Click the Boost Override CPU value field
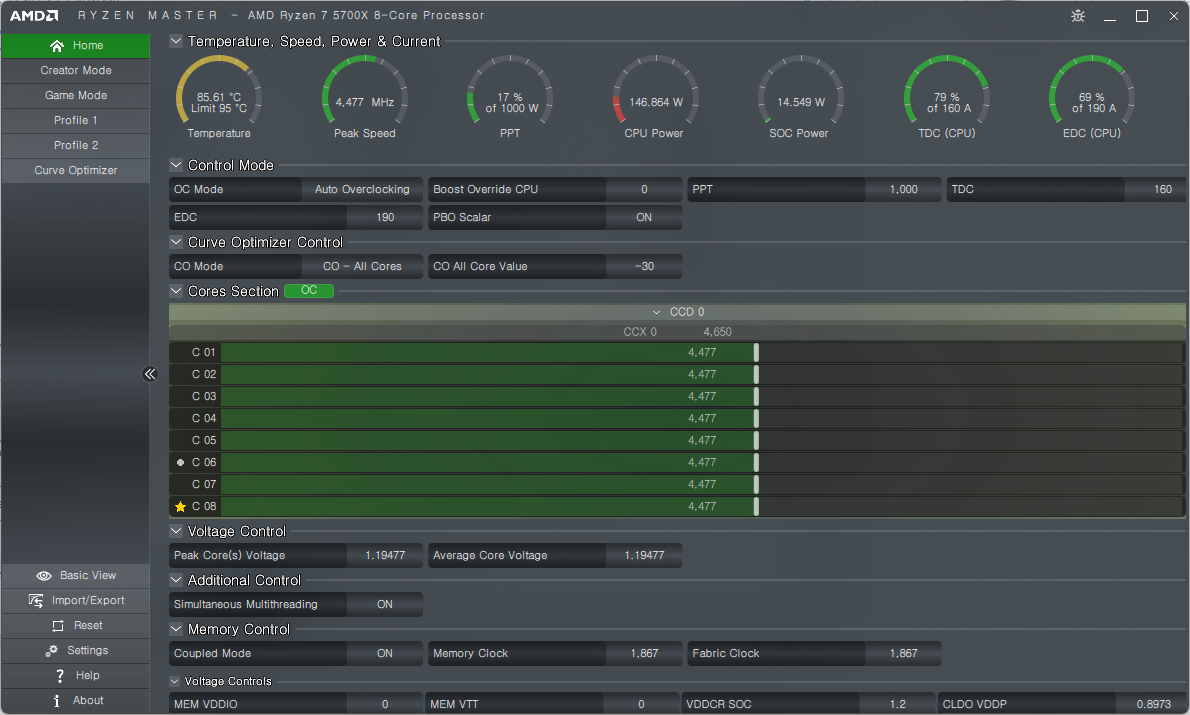Image resolution: width=1190 pixels, height=715 pixels. tap(644, 189)
